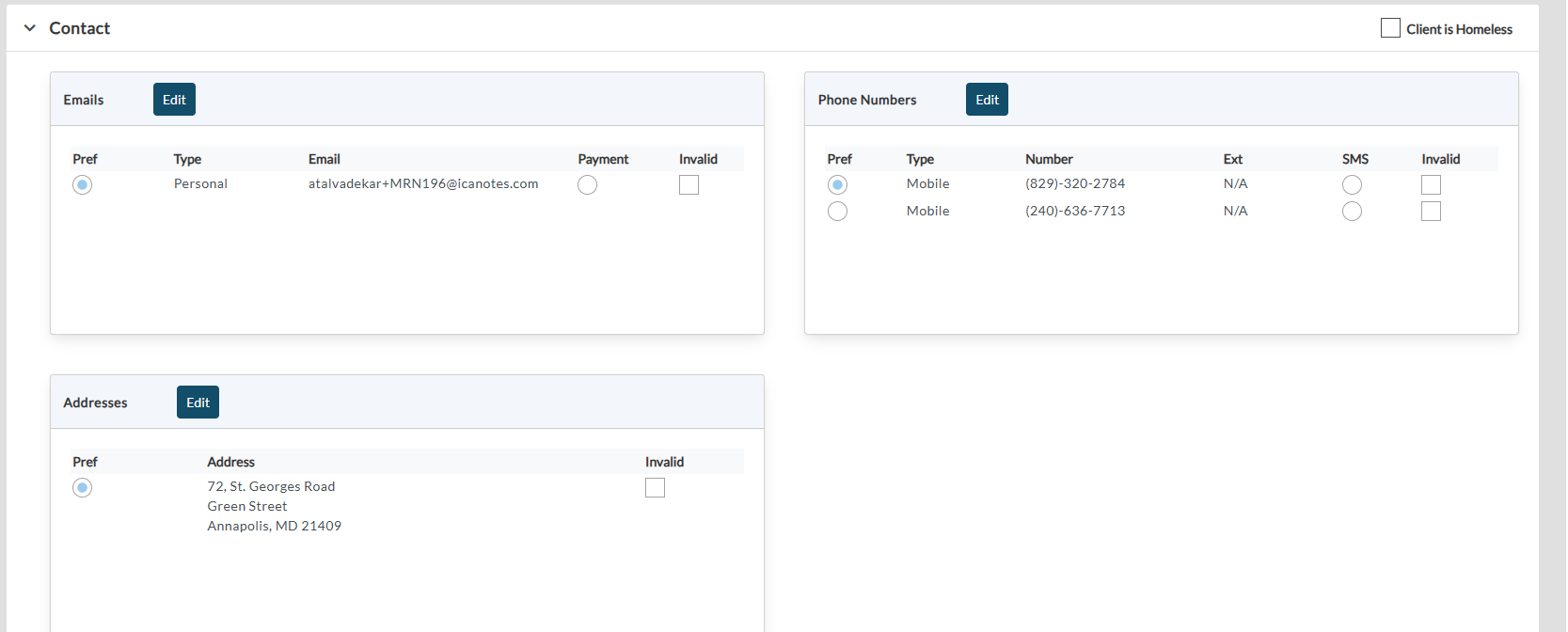
Task: Set (240)-636-7713 as preferred phone
Action: tap(837, 212)
